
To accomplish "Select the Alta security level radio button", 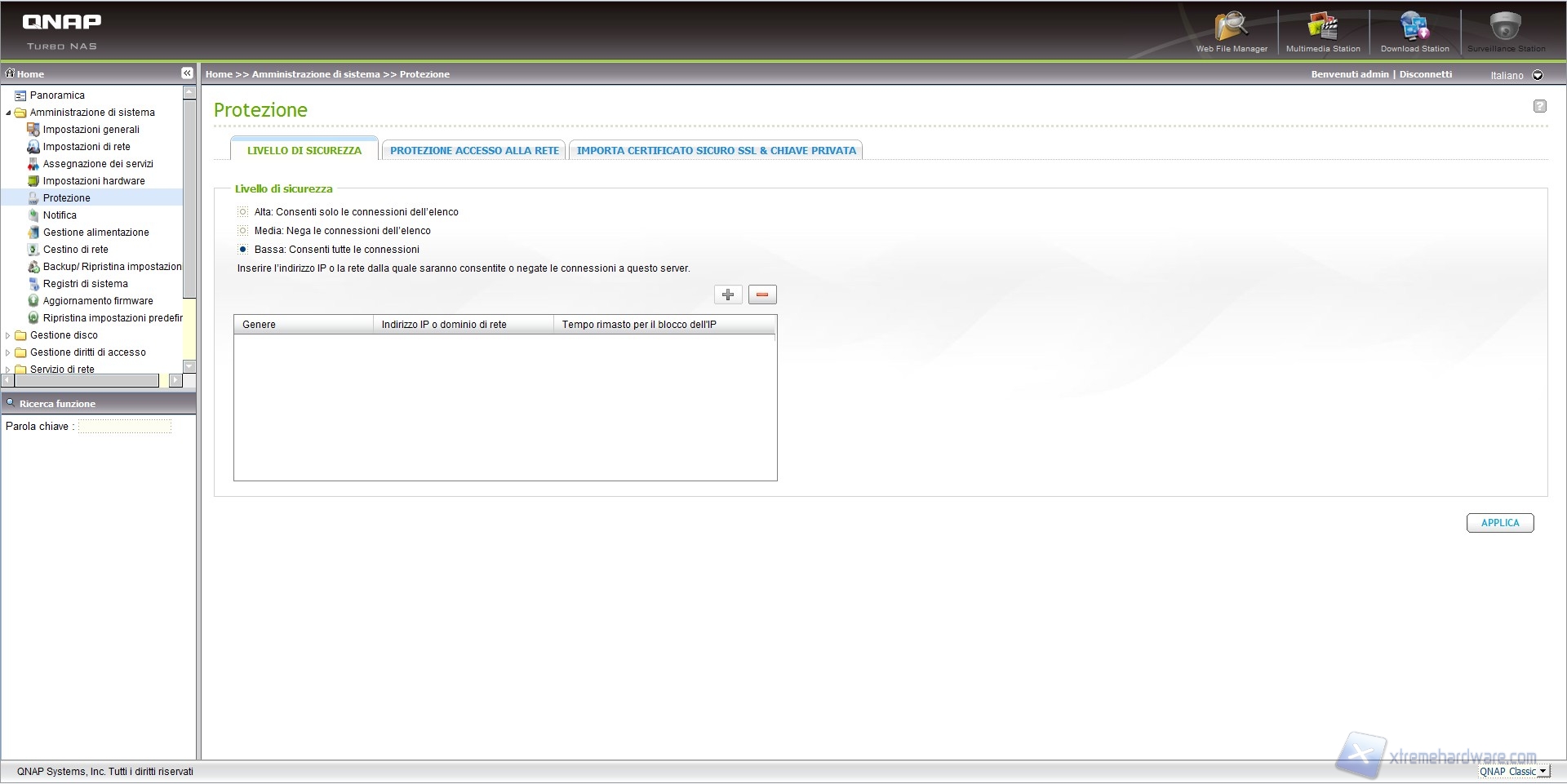I will 242,212.
